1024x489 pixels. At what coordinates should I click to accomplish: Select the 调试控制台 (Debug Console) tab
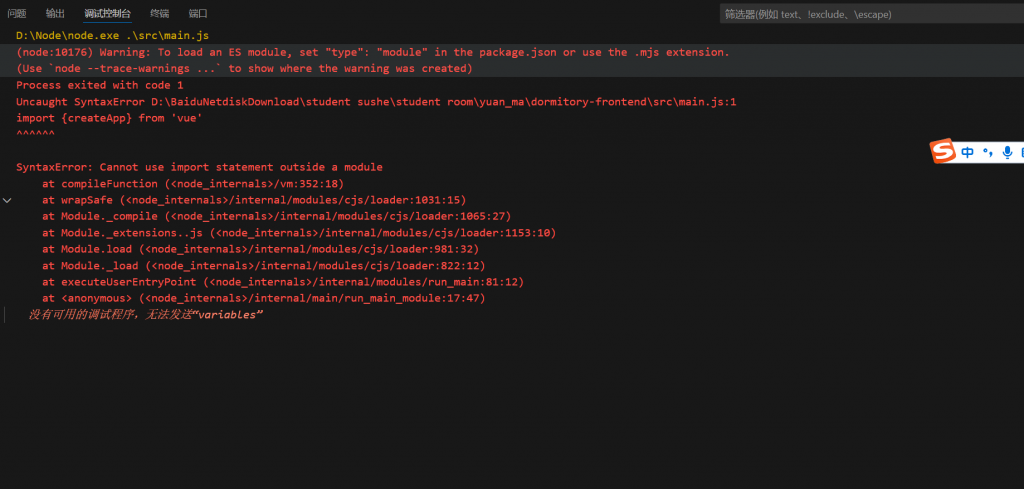pyautogui.click(x=107, y=14)
